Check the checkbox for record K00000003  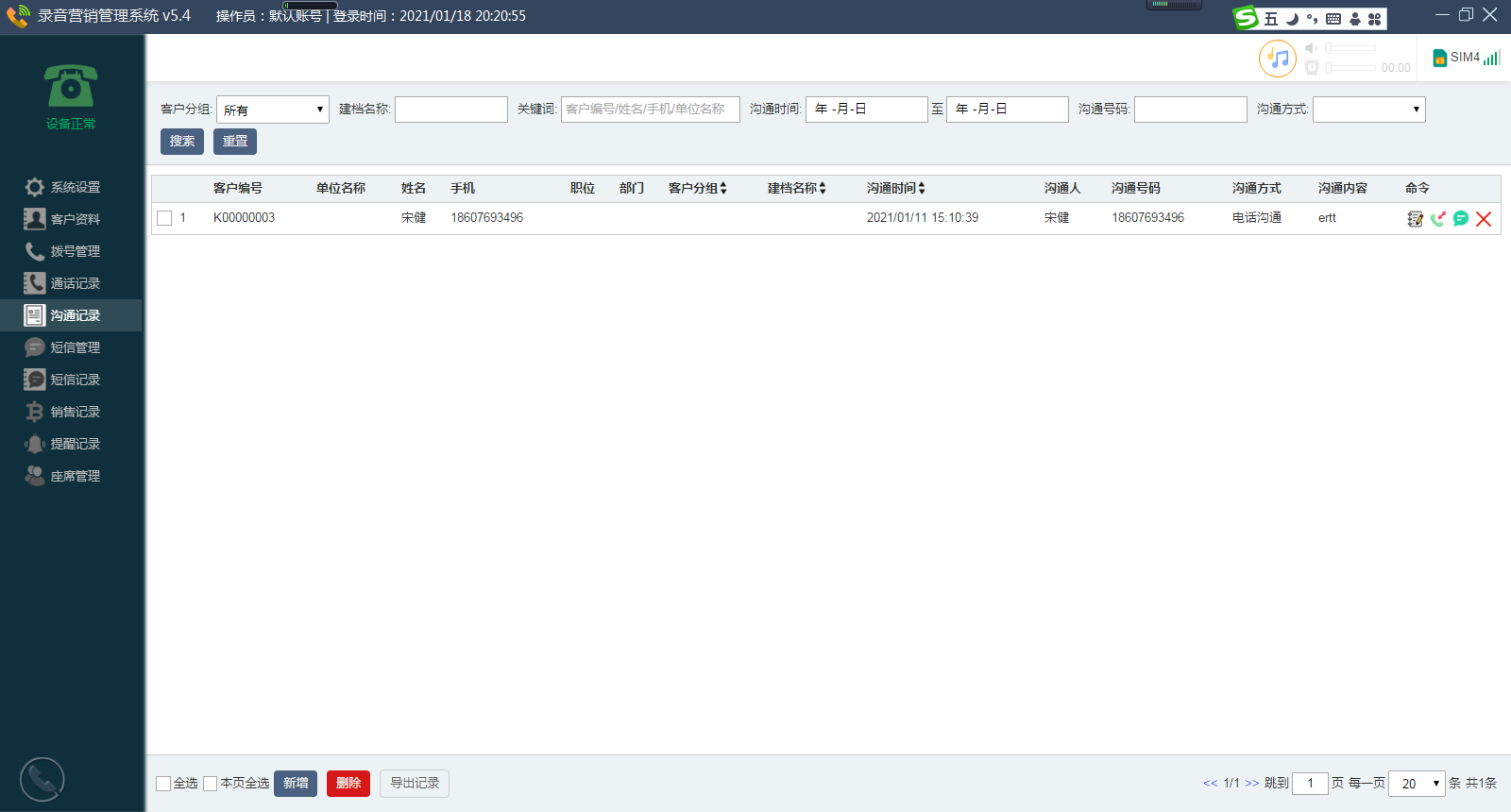[x=164, y=218]
